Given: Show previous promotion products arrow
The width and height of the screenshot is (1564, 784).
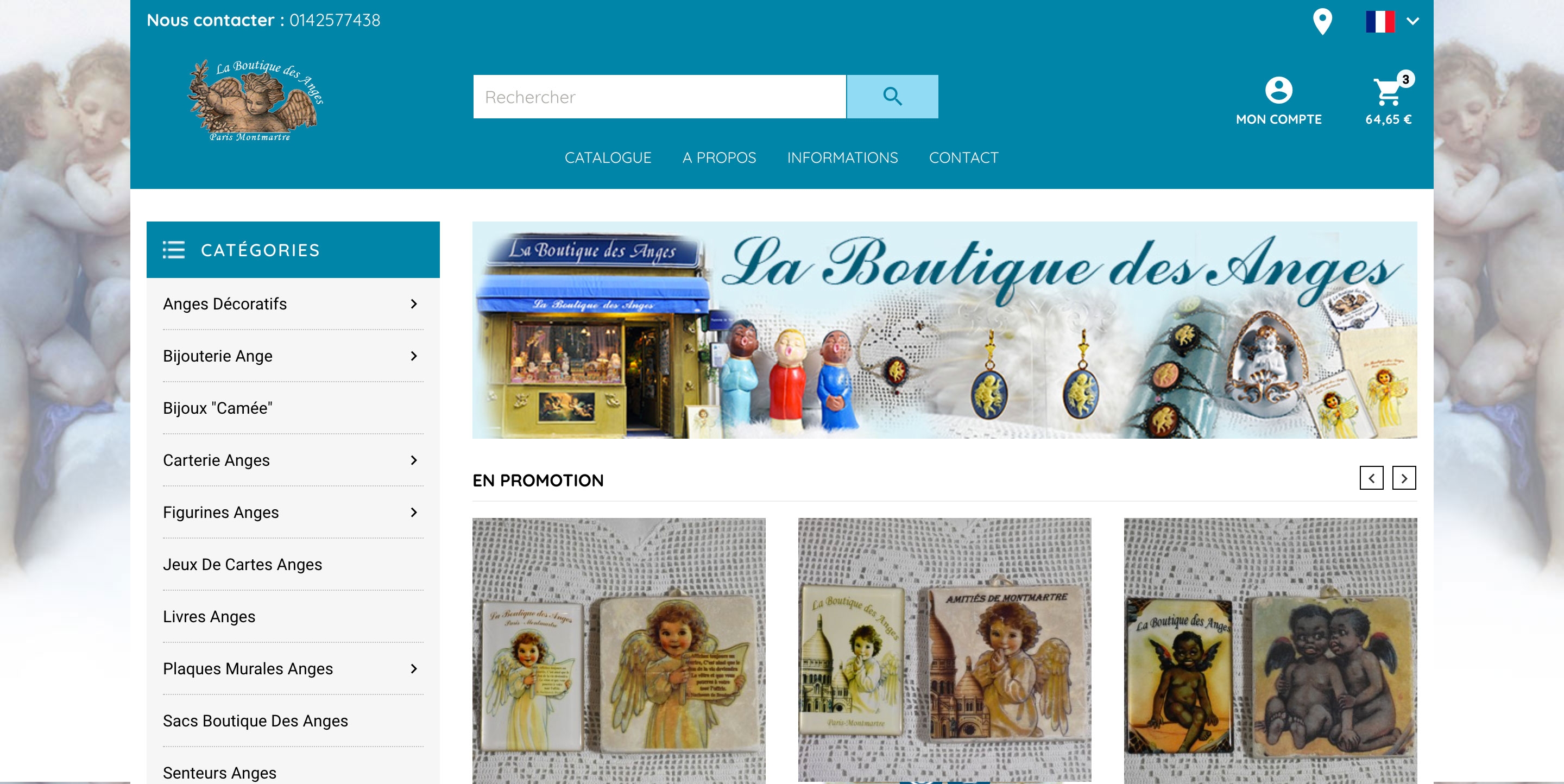Looking at the screenshot, I should (x=1371, y=478).
